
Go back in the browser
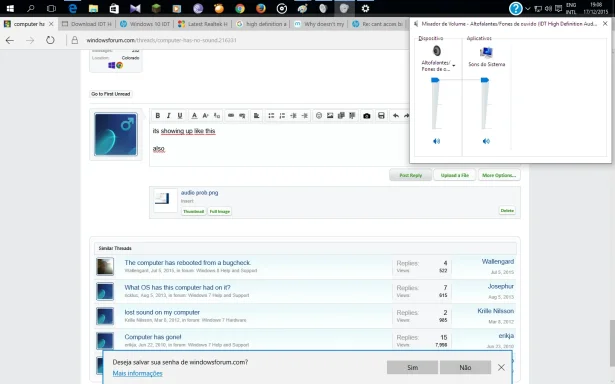pyautogui.click(x=10, y=40)
